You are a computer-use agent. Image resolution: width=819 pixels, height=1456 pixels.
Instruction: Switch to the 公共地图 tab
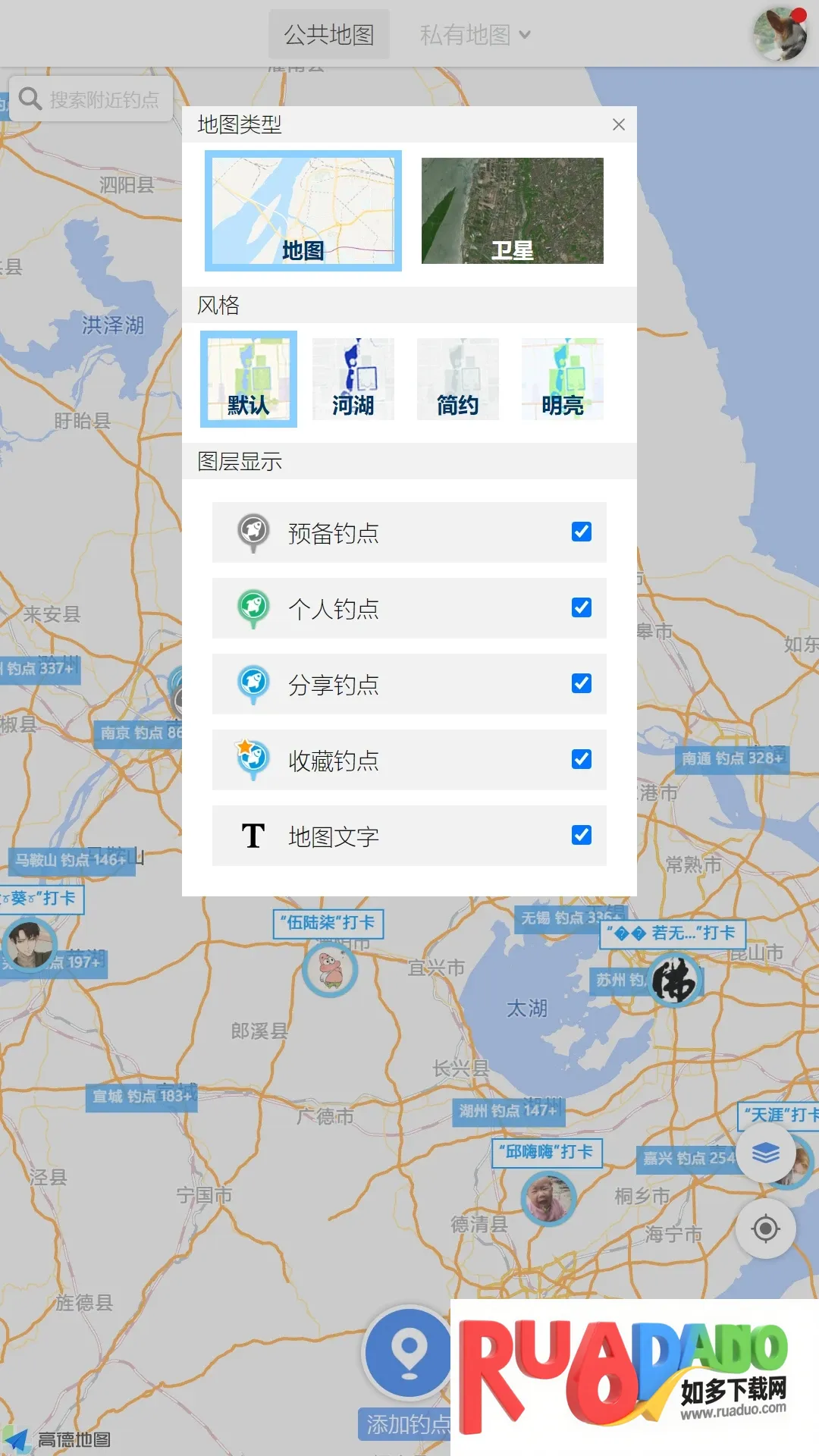click(x=329, y=35)
